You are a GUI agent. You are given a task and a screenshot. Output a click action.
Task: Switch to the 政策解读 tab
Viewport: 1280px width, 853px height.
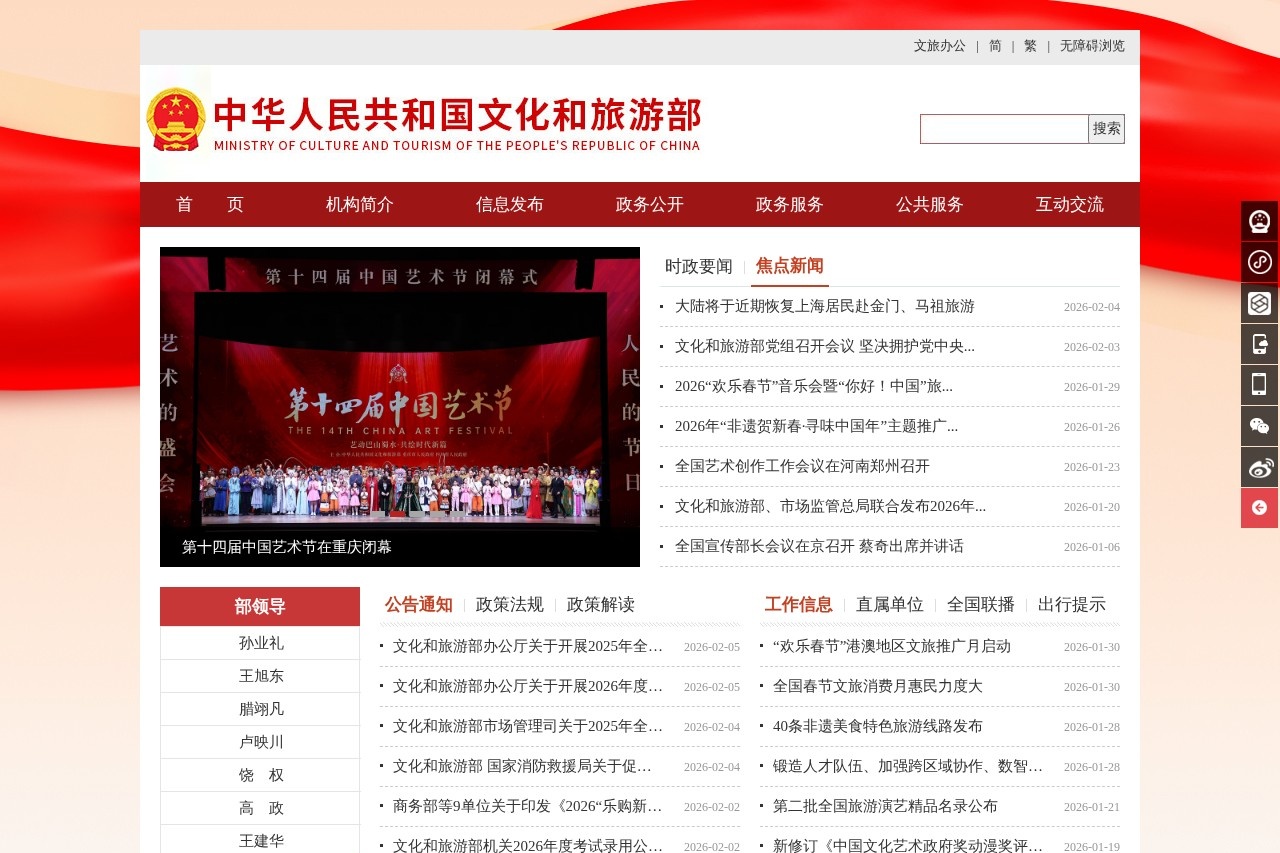pyautogui.click(x=601, y=605)
